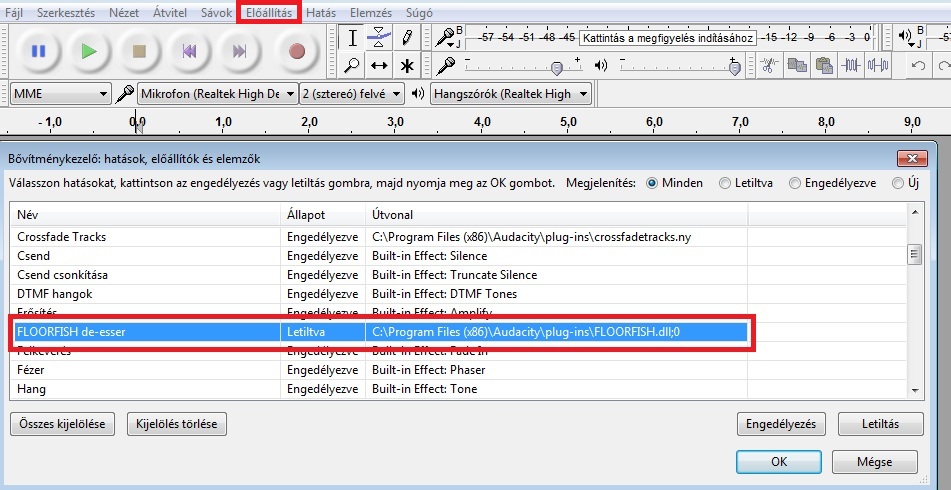Confirm with the OK button
Viewport: 951px width, 490px height.
(779, 462)
